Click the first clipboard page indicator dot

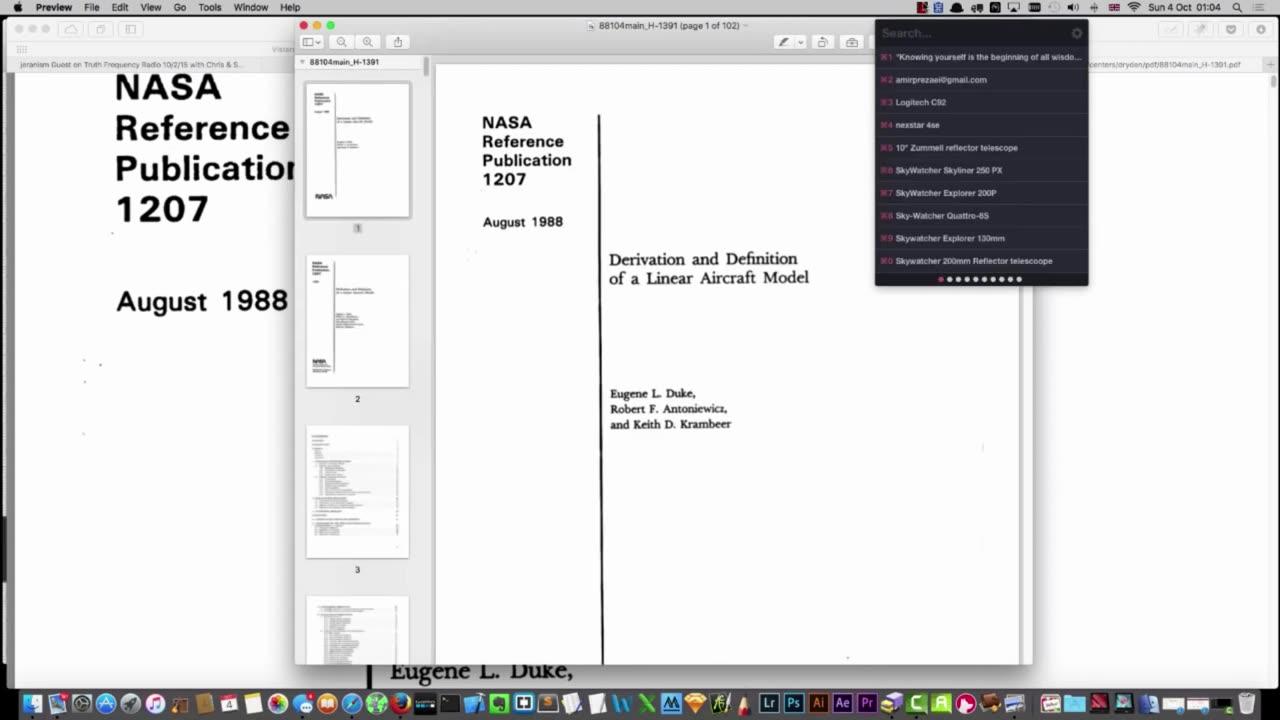tap(941, 279)
